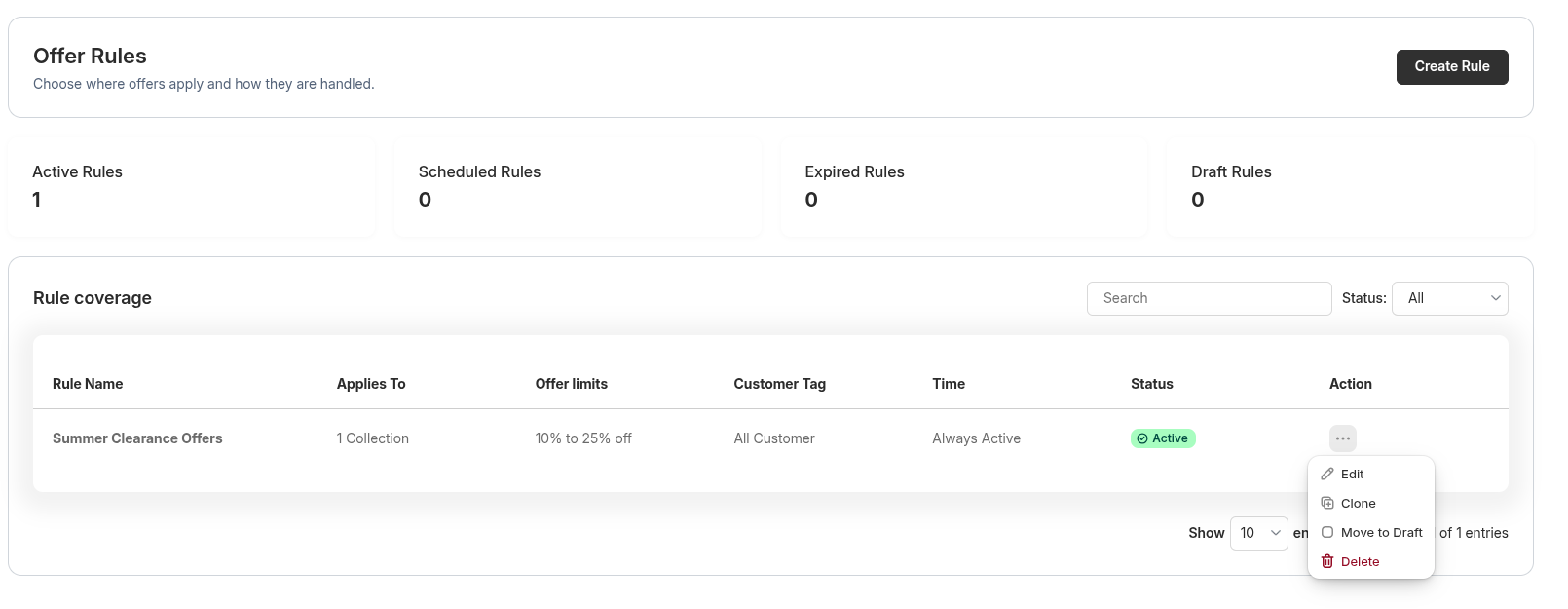Click the Action column header
The height and width of the screenshot is (609, 1568).
click(1351, 384)
